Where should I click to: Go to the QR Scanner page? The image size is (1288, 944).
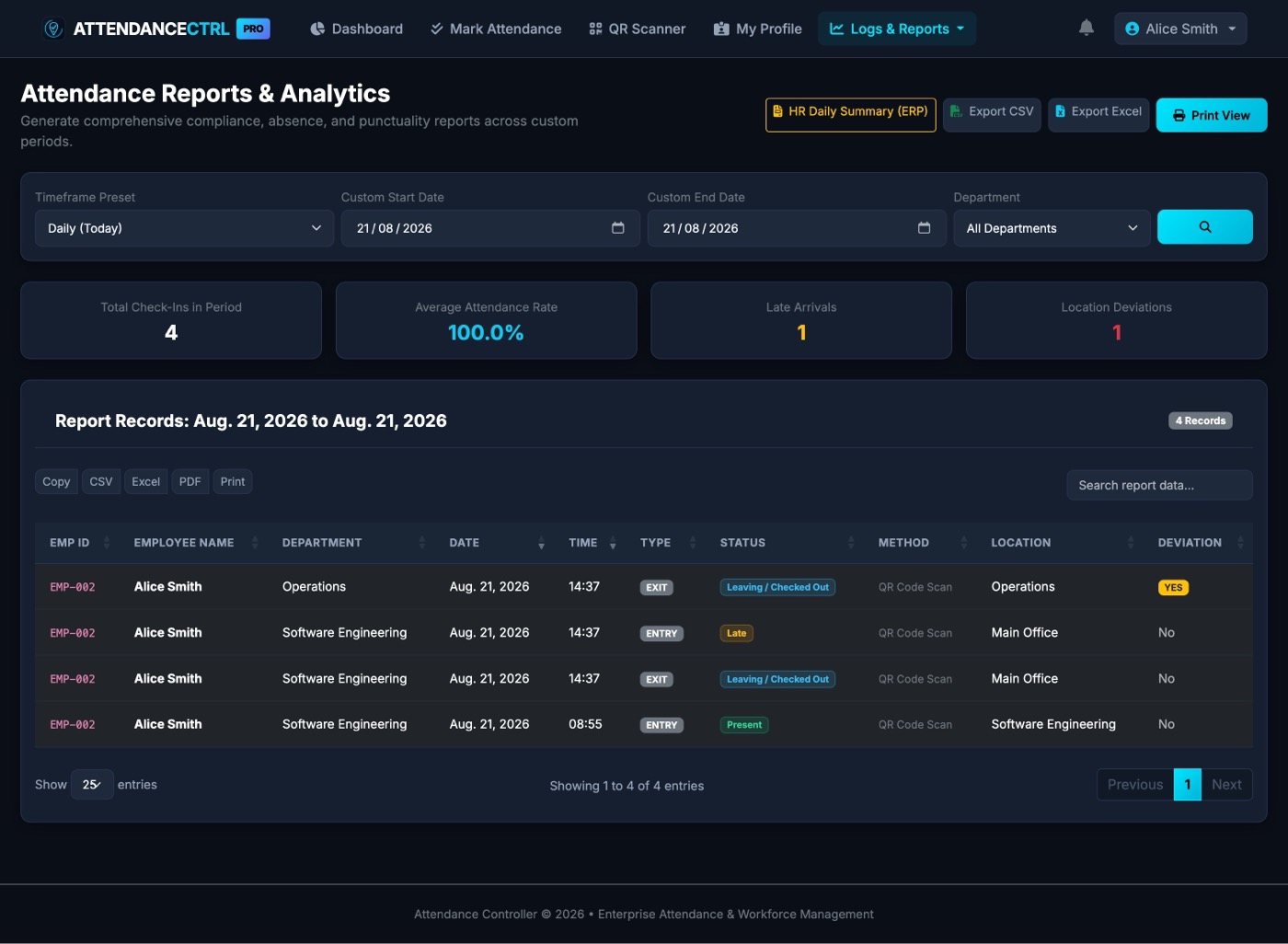(637, 29)
